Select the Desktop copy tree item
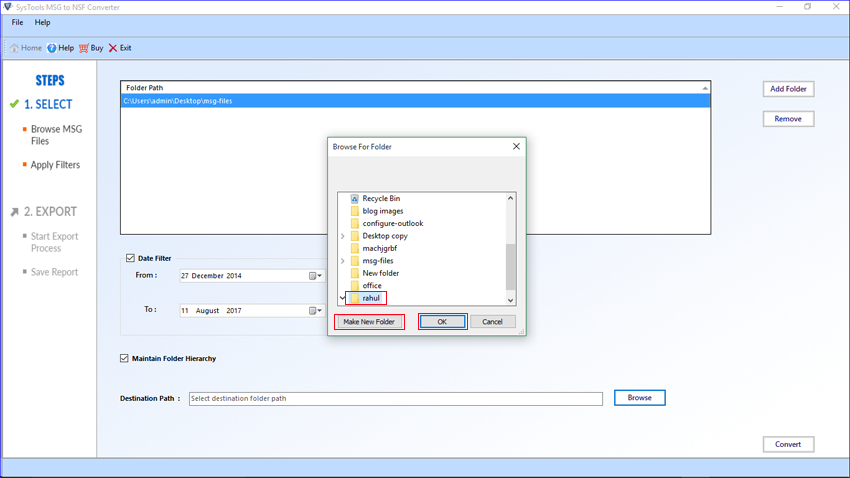The image size is (850, 478). pyautogui.click(x=385, y=236)
